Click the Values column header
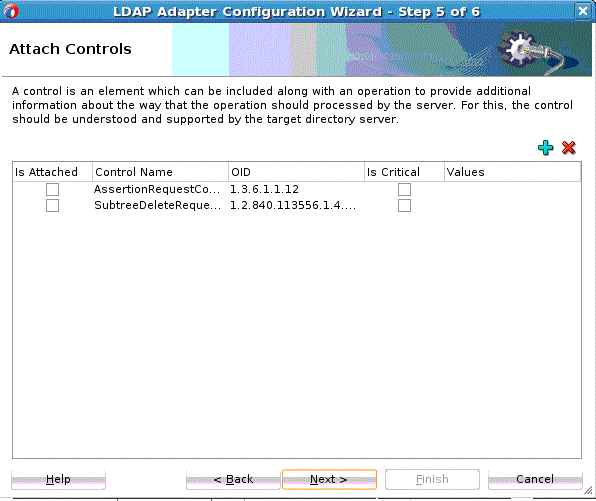Screen dimensions: 596x501 point(512,172)
